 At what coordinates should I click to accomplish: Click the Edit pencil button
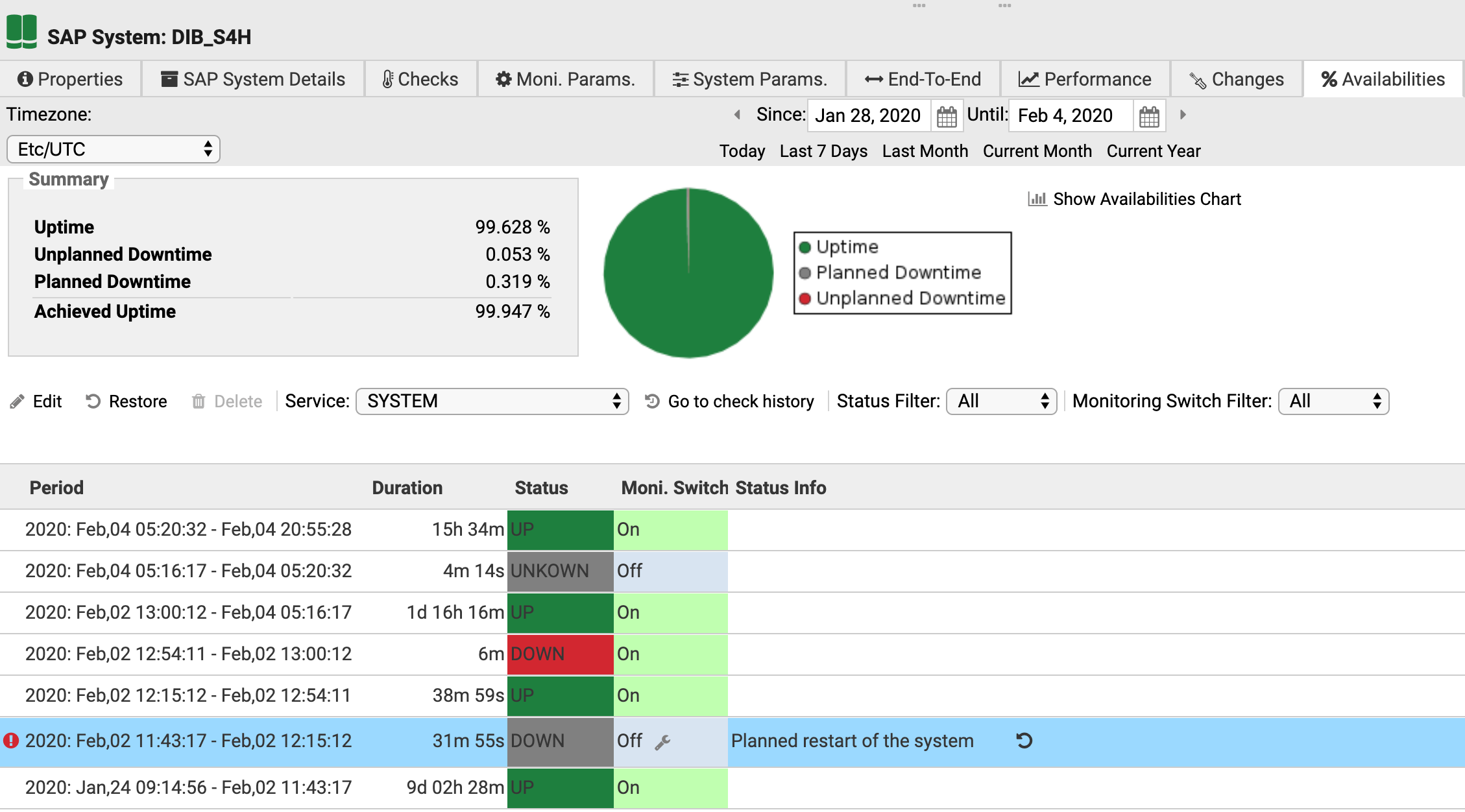(x=36, y=401)
